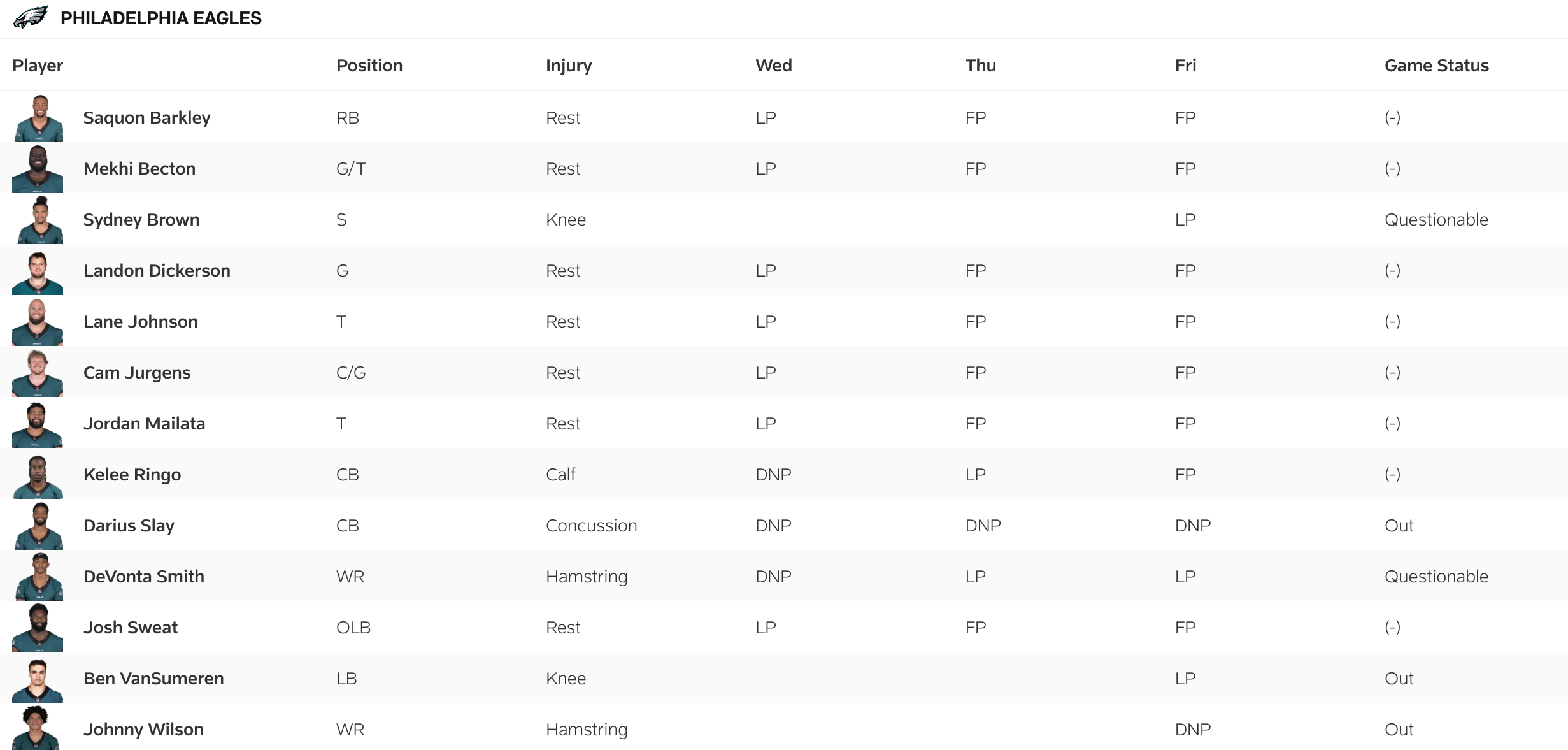
Task: Open Josh Sweat's player page link
Action: tap(131, 628)
